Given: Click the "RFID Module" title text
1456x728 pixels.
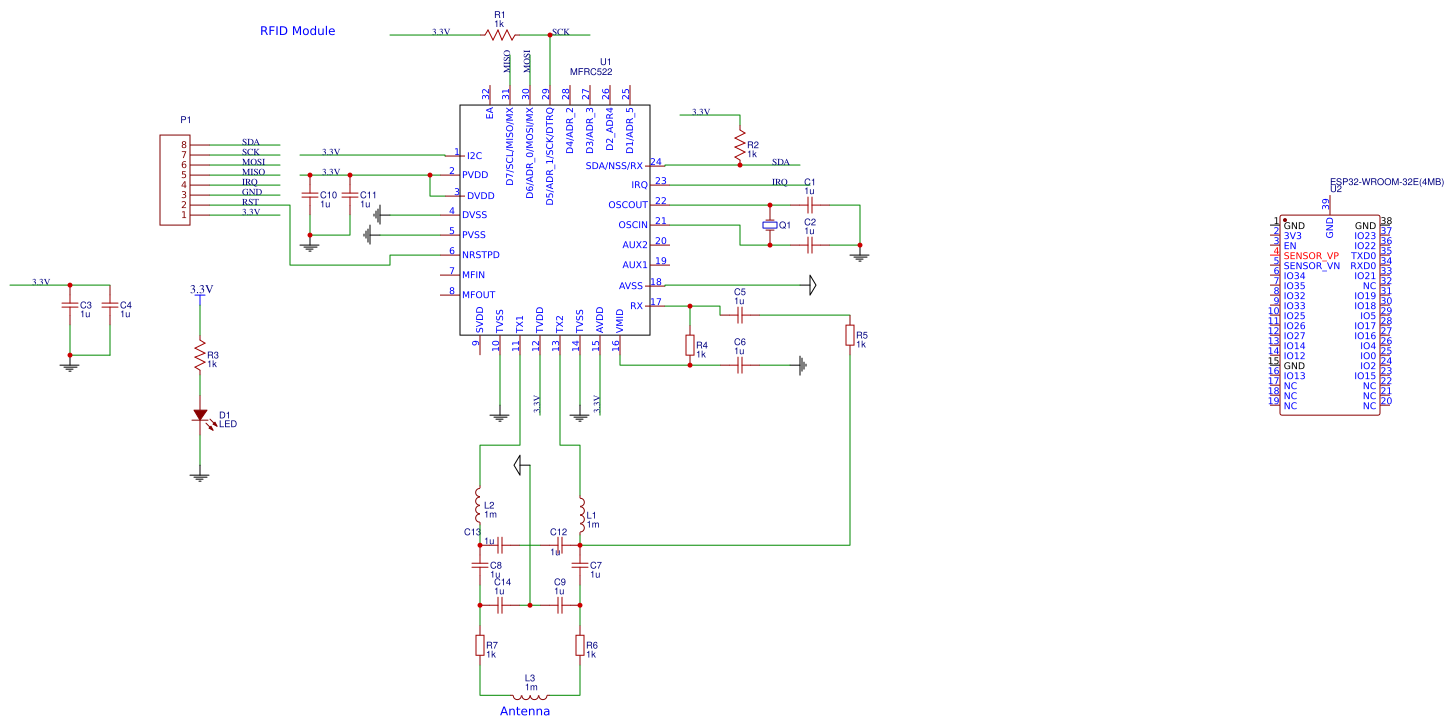Looking at the screenshot, I should pyautogui.click(x=298, y=31).
